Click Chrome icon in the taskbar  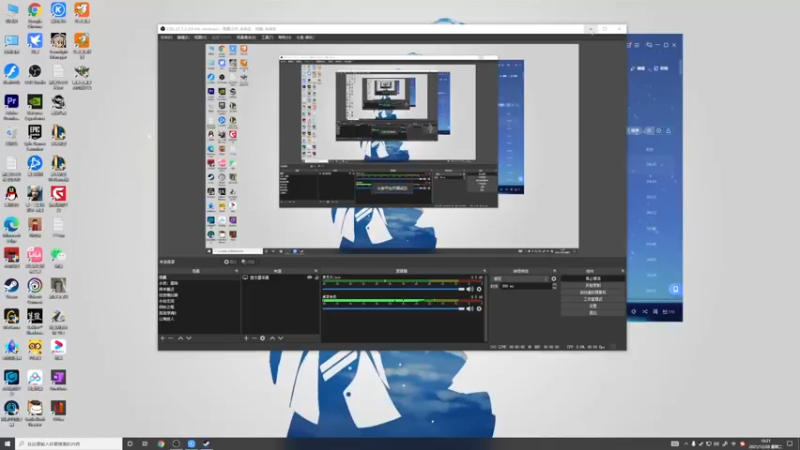161,444
